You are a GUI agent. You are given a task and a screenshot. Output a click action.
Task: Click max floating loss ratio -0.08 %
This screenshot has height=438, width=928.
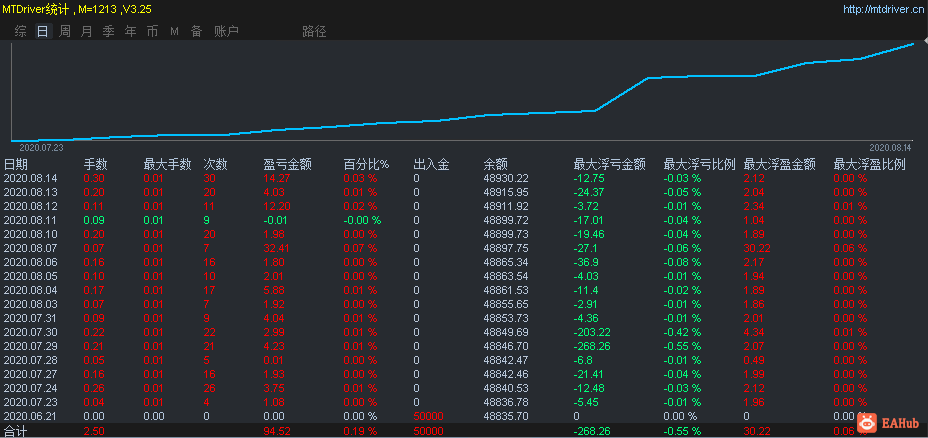682,262
